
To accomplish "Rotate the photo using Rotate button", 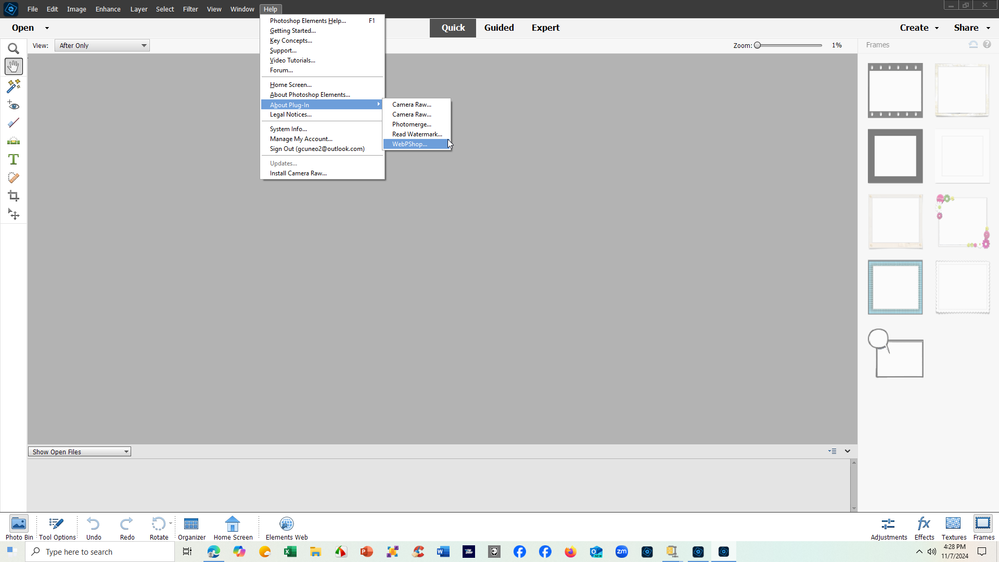I will click(x=158, y=528).
